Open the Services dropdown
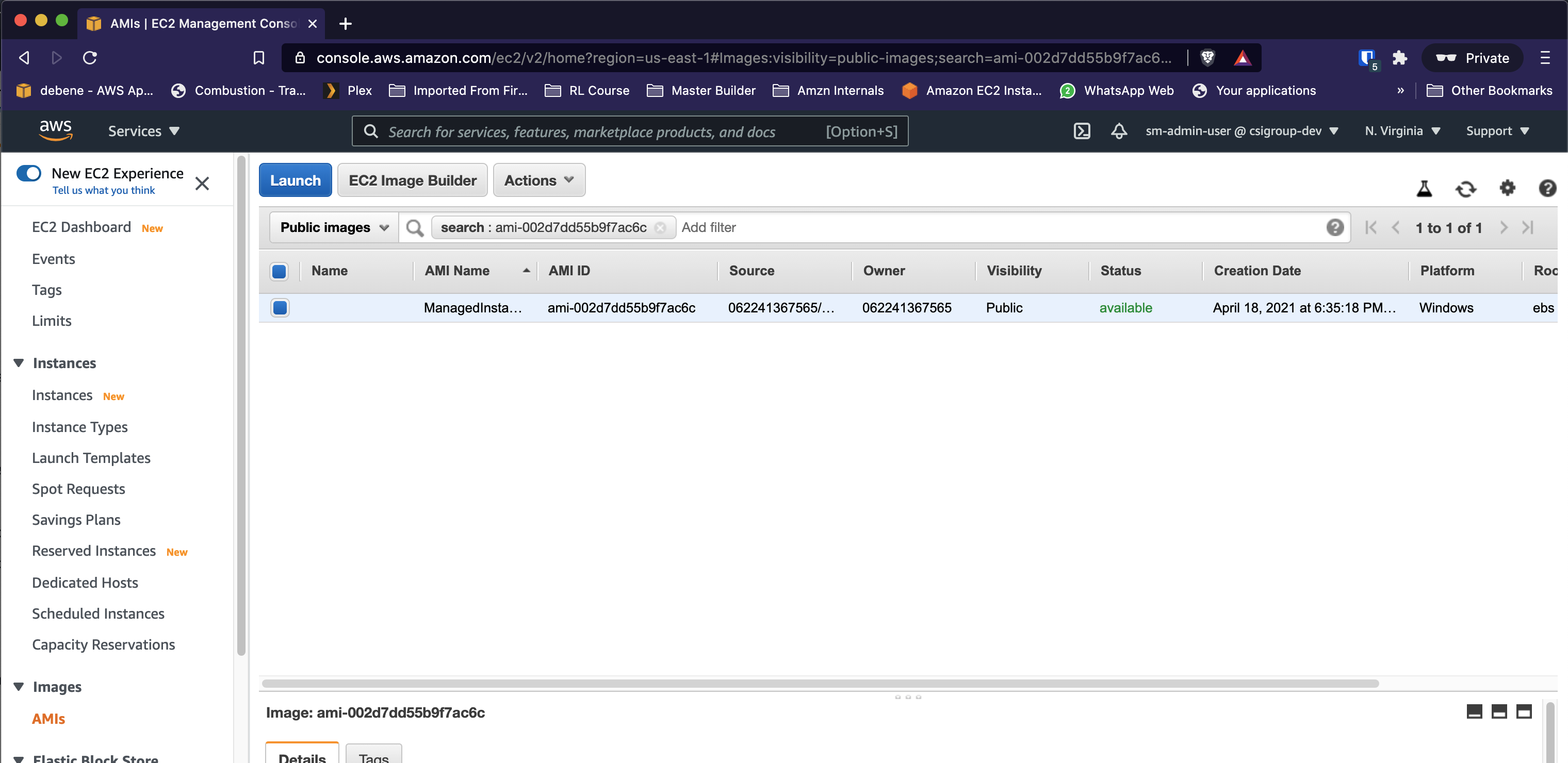Viewport: 1568px width, 763px height. click(x=144, y=131)
